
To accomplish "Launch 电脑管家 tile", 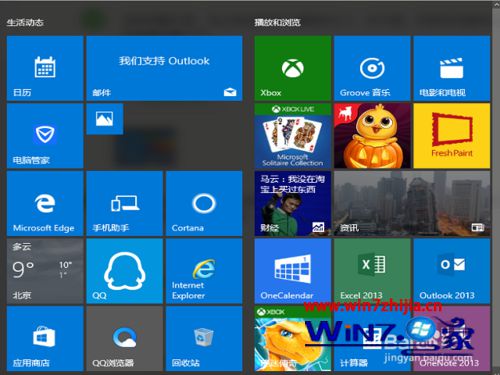I will coord(45,136).
